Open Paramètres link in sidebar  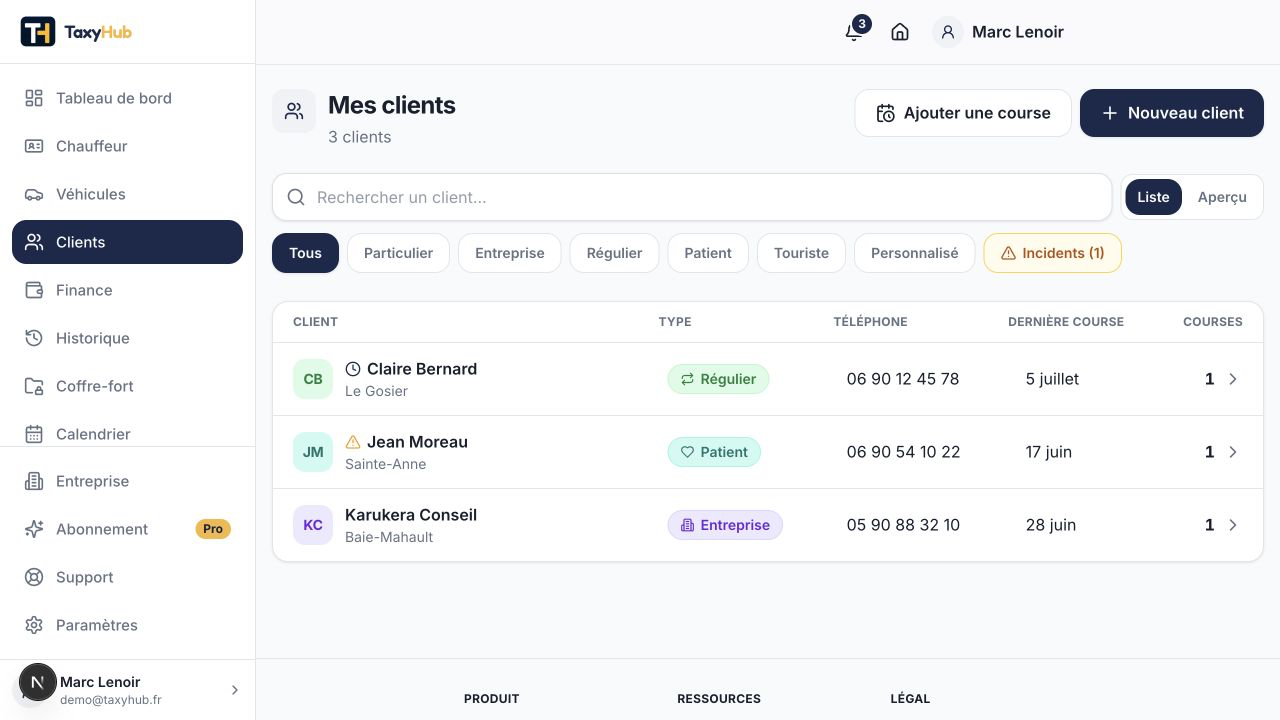[127, 625]
